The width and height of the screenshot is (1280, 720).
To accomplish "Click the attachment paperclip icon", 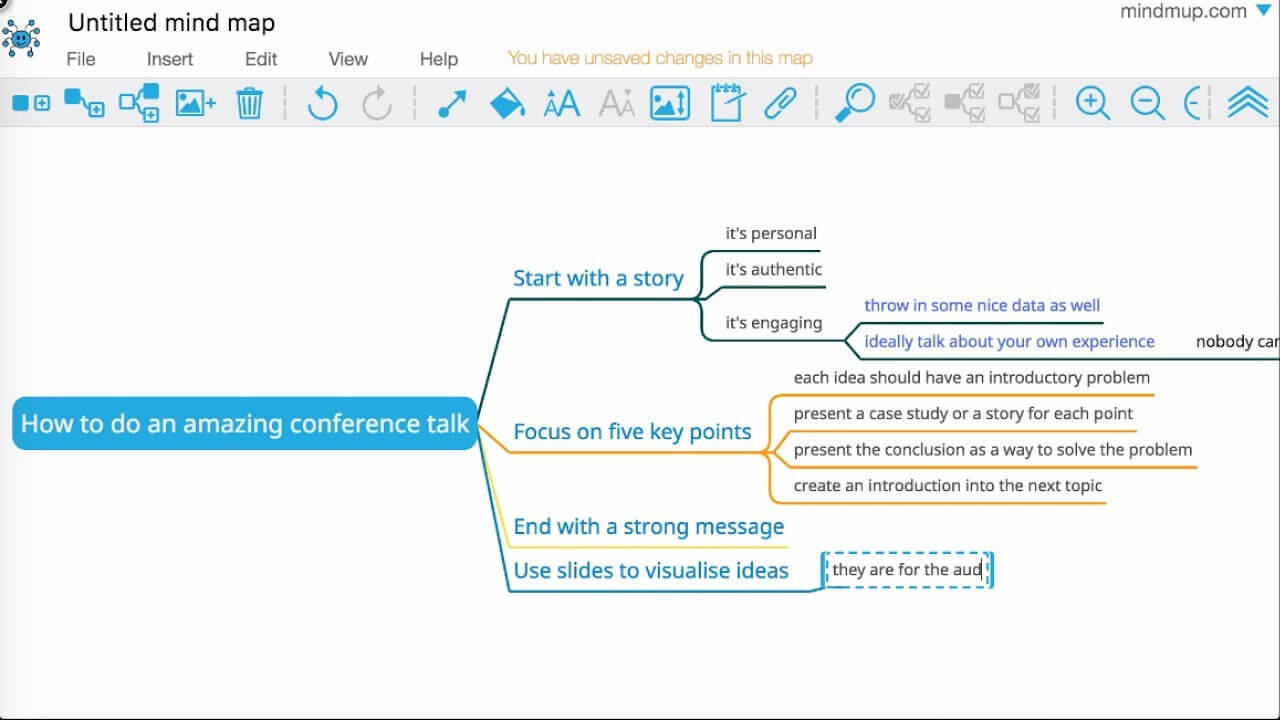I will coord(781,101).
